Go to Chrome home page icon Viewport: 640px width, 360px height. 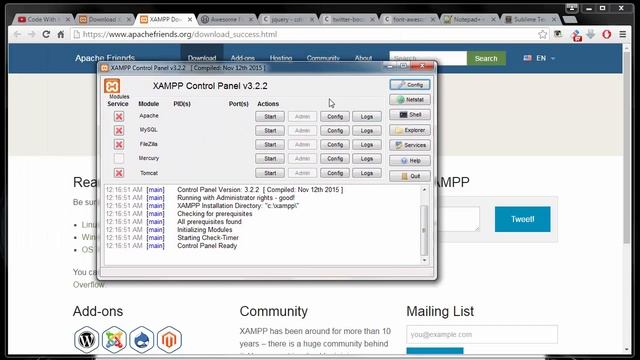(60, 34)
